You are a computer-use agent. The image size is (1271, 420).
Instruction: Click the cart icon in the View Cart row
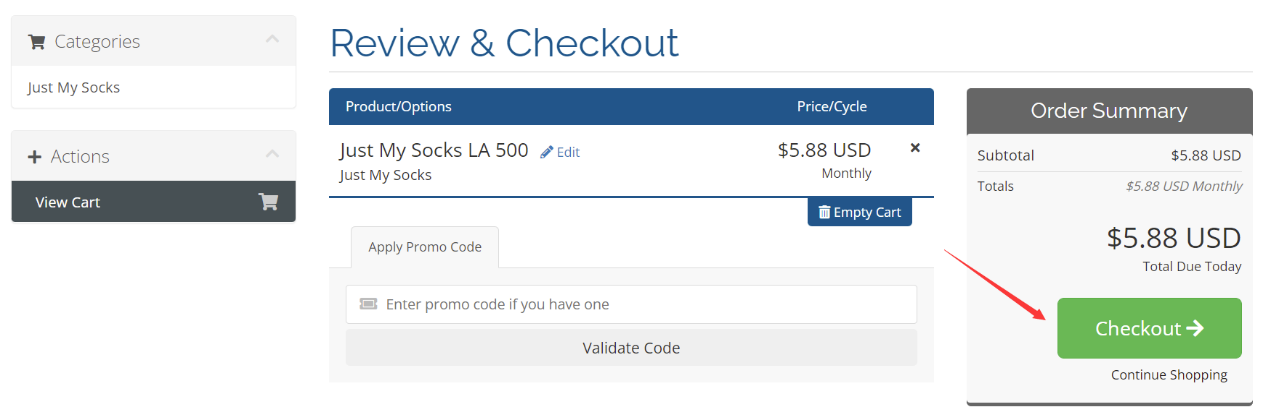(x=268, y=202)
